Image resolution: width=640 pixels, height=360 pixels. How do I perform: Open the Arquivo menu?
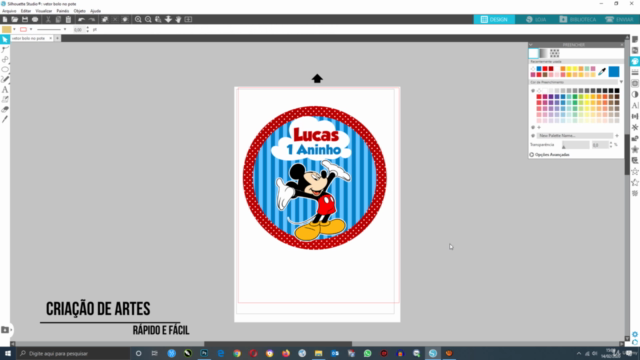[x=9, y=11]
